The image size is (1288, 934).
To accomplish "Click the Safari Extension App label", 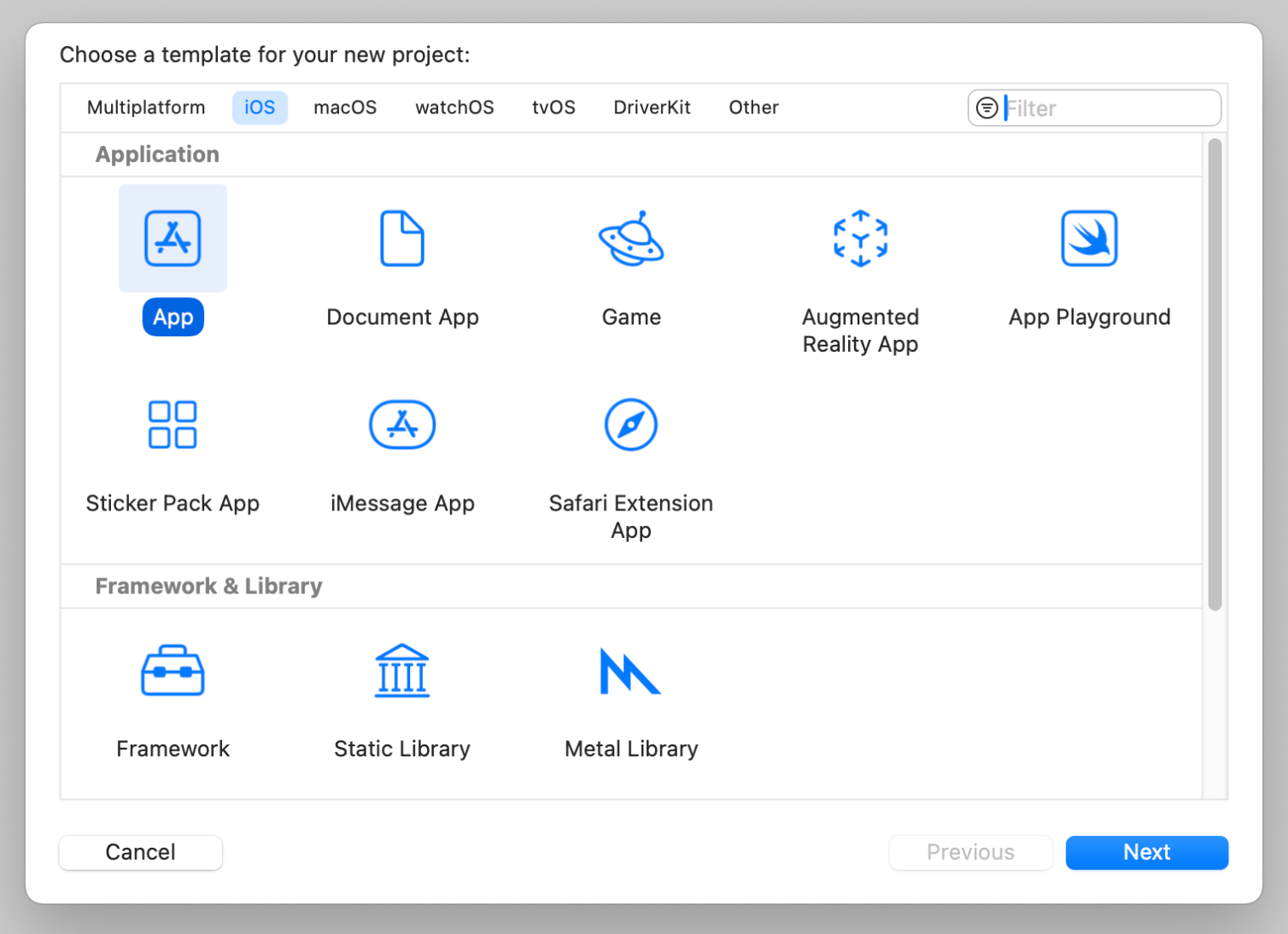I will click(631, 517).
